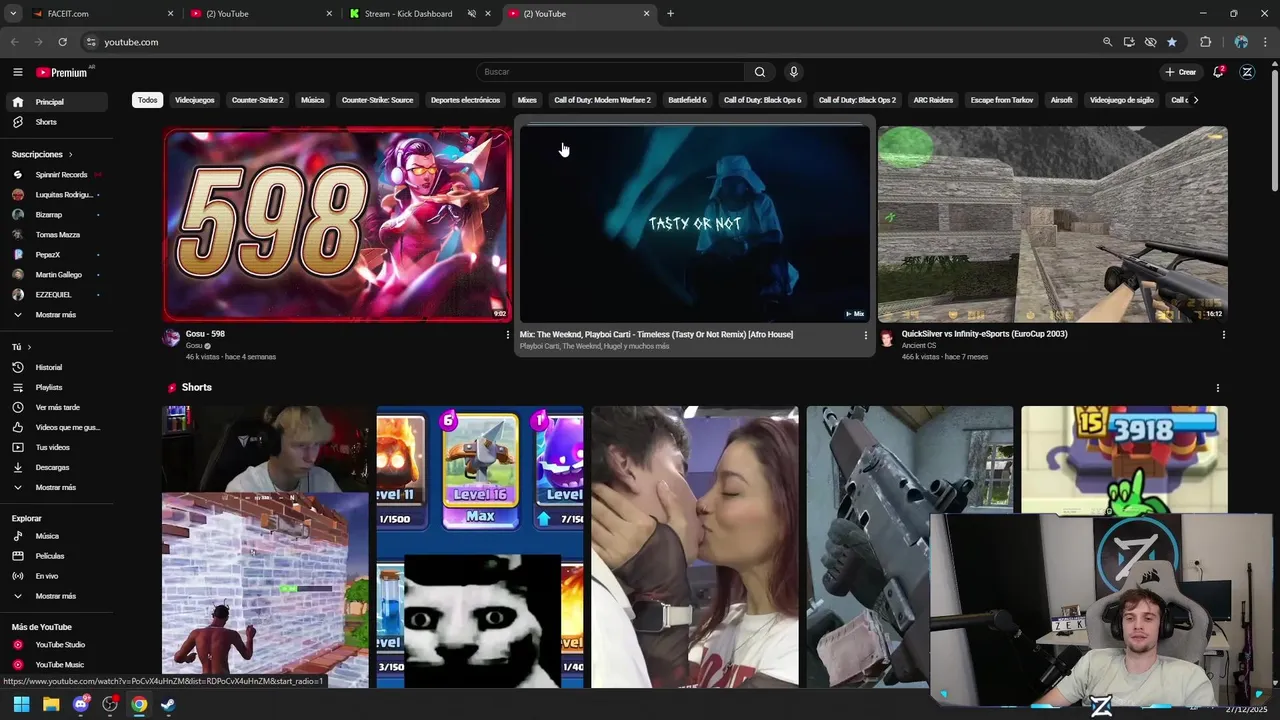Open Playlists in the sidebar

click(x=55, y=387)
